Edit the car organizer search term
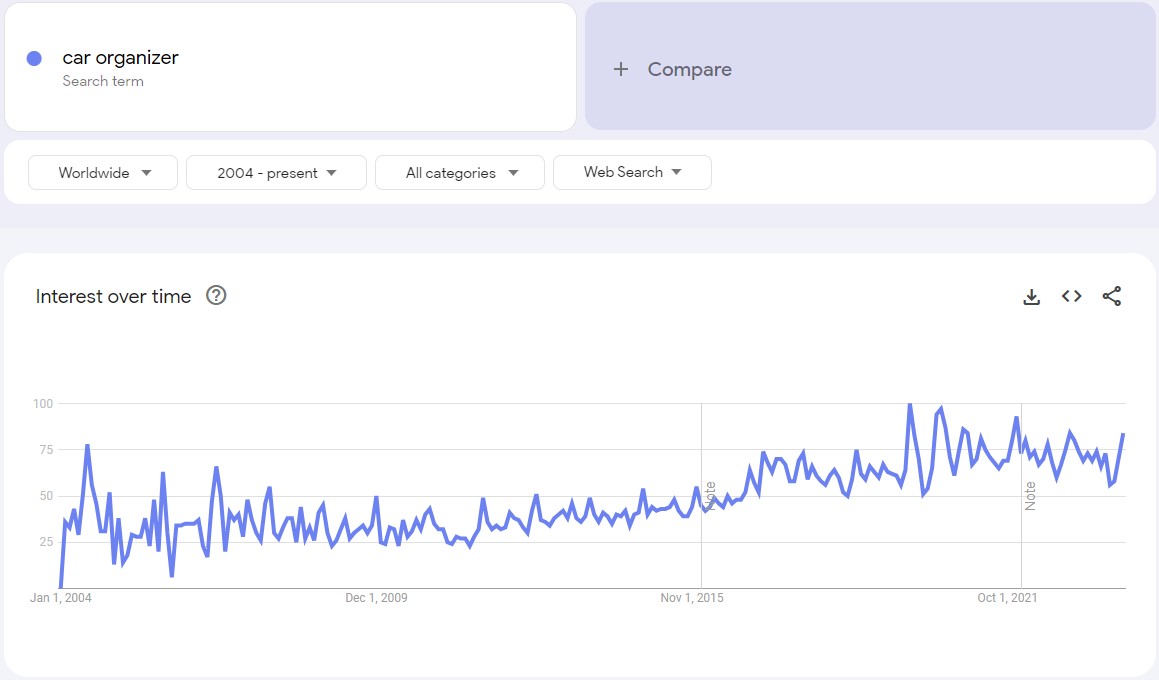The height and width of the screenshot is (680, 1159). point(120,58)
